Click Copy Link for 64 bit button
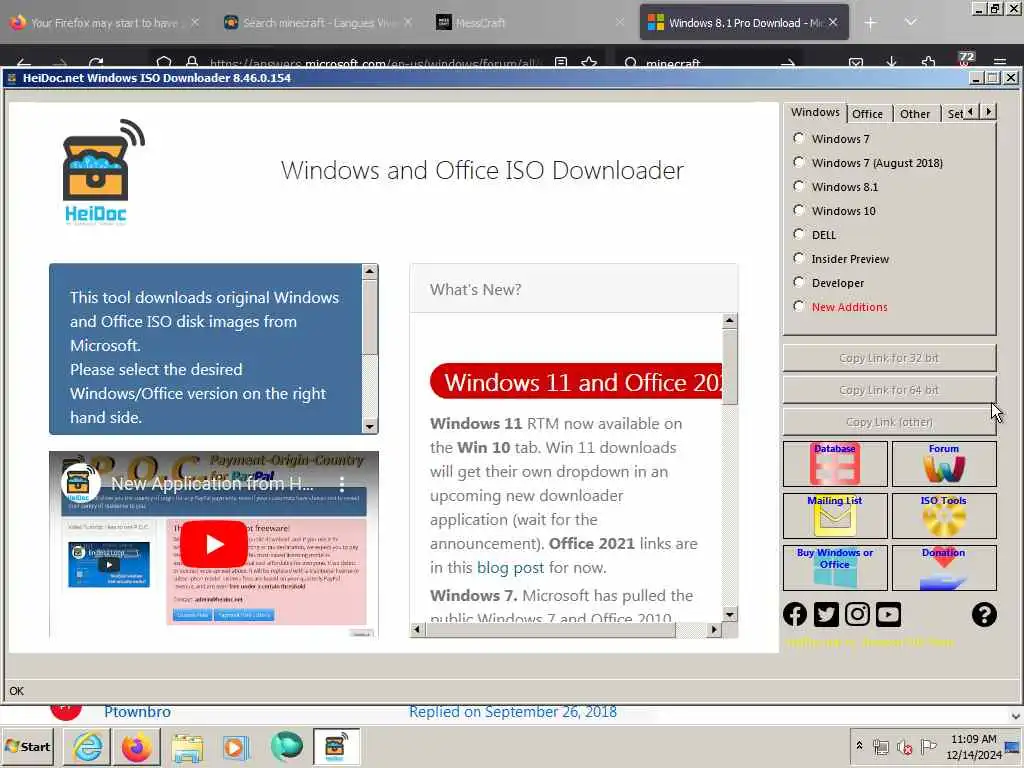Image resolution: width=1024 pixels, height=768 pixels. (x=889, y=390)
